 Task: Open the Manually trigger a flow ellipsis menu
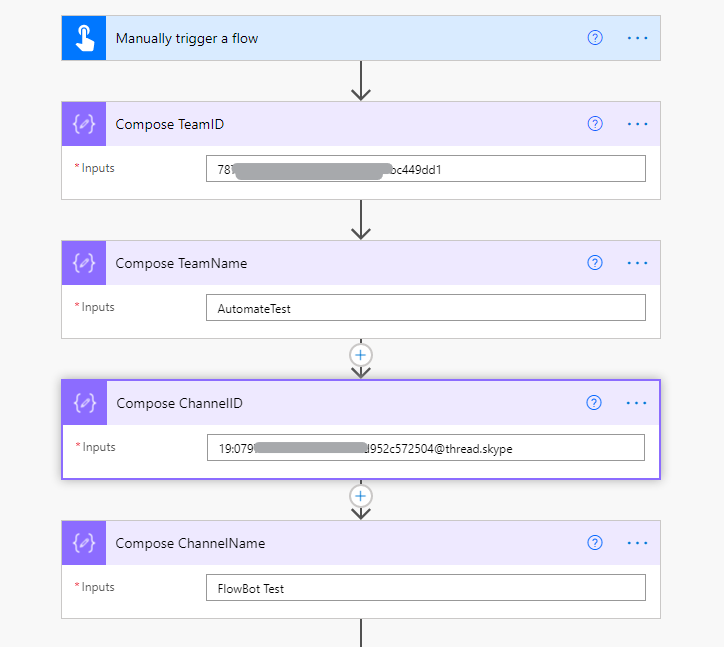[x=637, y=38]
